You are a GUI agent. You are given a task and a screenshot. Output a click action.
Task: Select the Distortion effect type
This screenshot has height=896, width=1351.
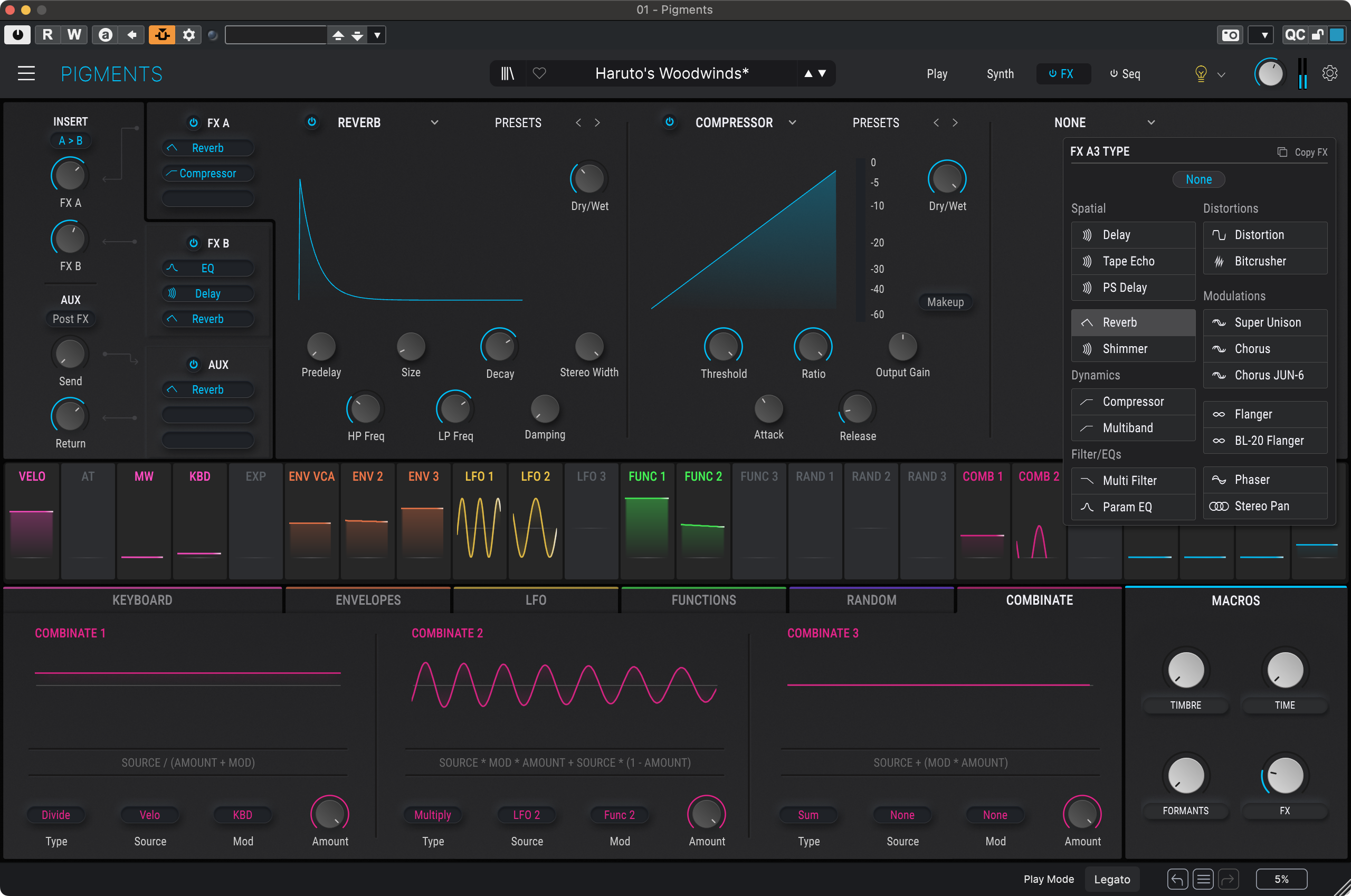[x=1264, y=235]
